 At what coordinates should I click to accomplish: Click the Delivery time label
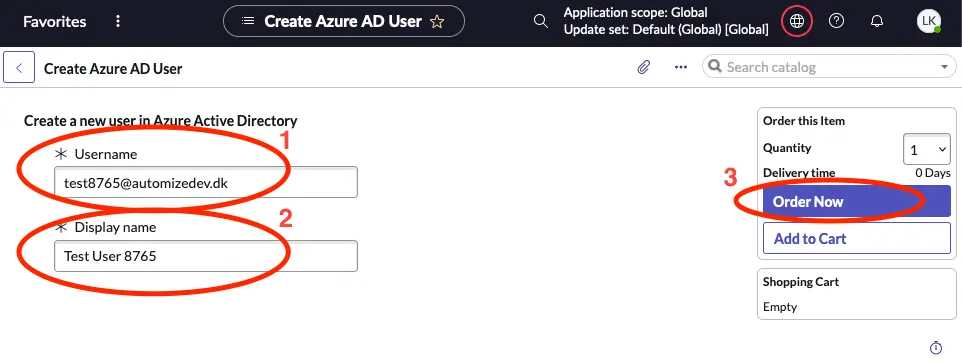point(799,173)
